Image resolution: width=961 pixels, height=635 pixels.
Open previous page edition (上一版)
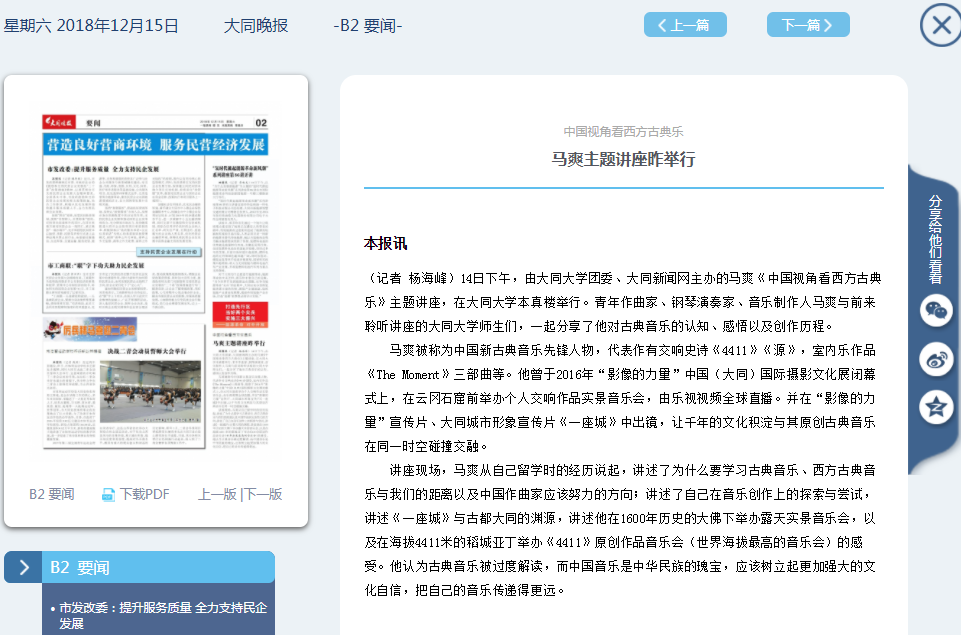(216, 494)
